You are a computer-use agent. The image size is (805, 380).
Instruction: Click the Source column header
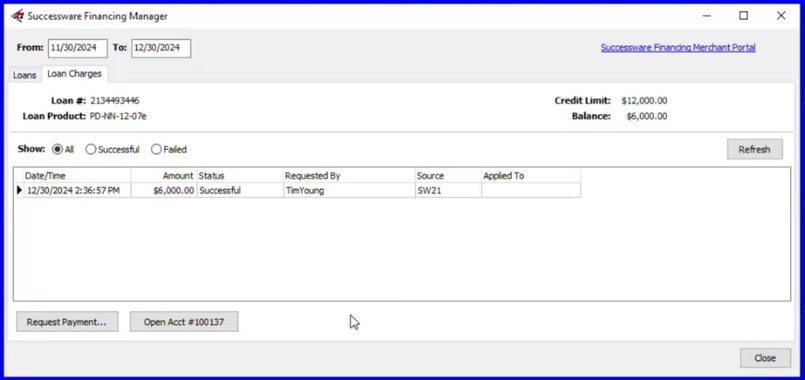pos(448,176)
